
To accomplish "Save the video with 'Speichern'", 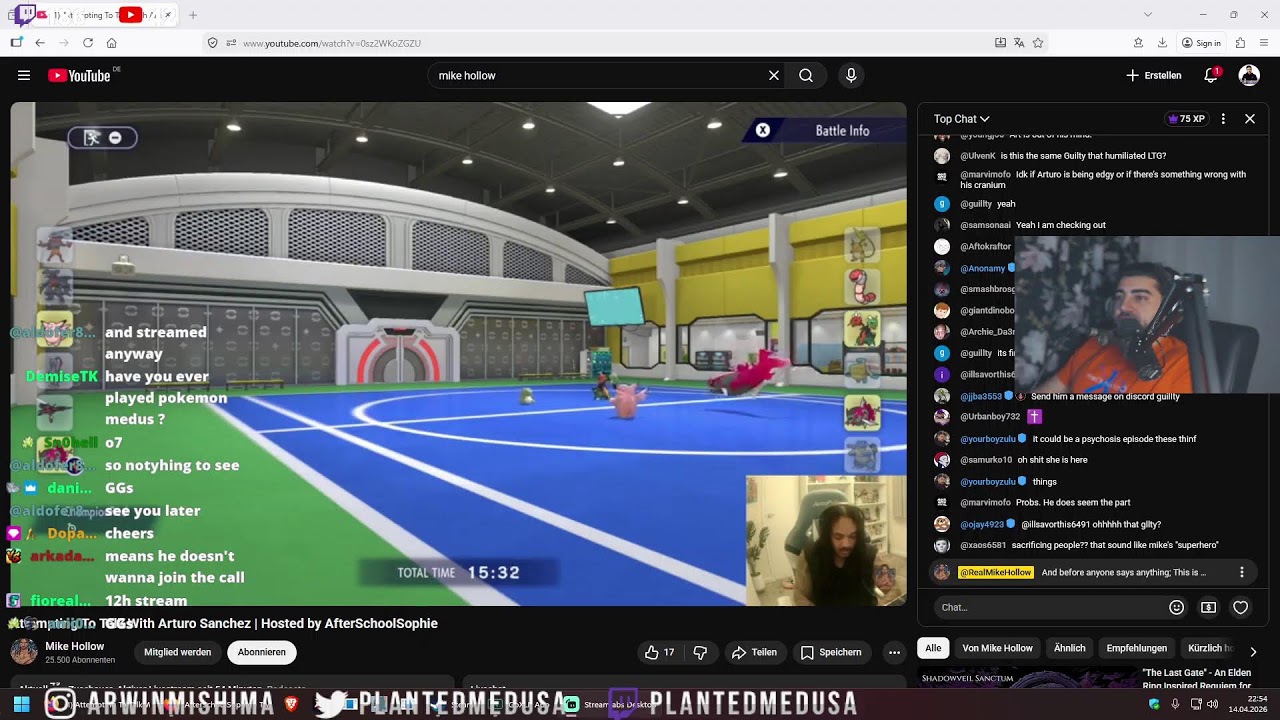I will click(x=830, y=652).
